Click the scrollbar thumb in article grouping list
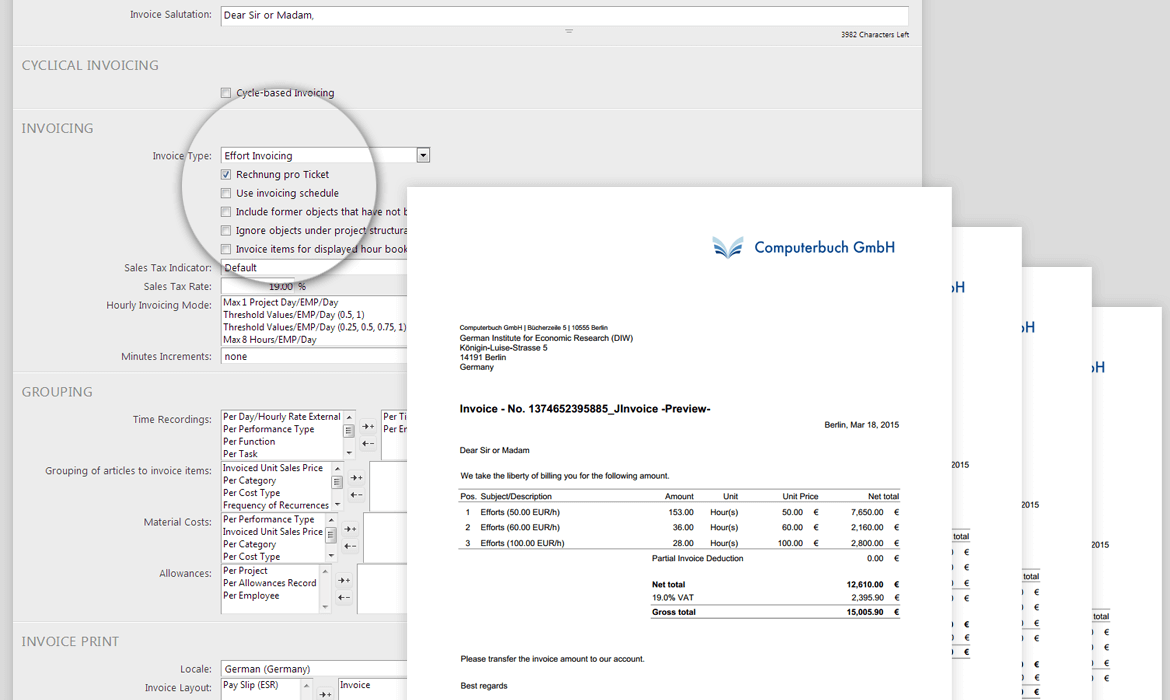This screenshot has width=1170, height=700. click(x=337, y=482)
